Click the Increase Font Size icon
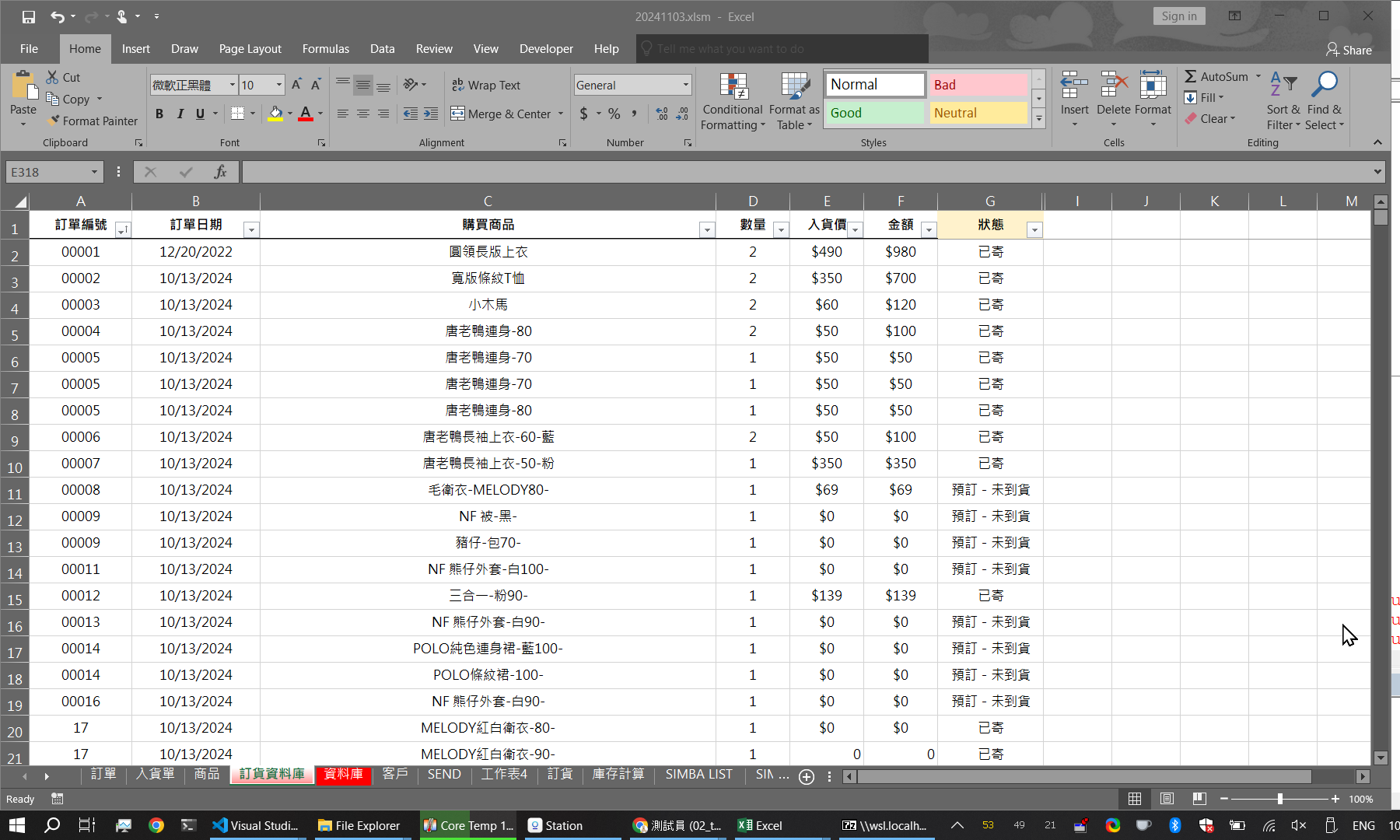 (x=296, y=85)
